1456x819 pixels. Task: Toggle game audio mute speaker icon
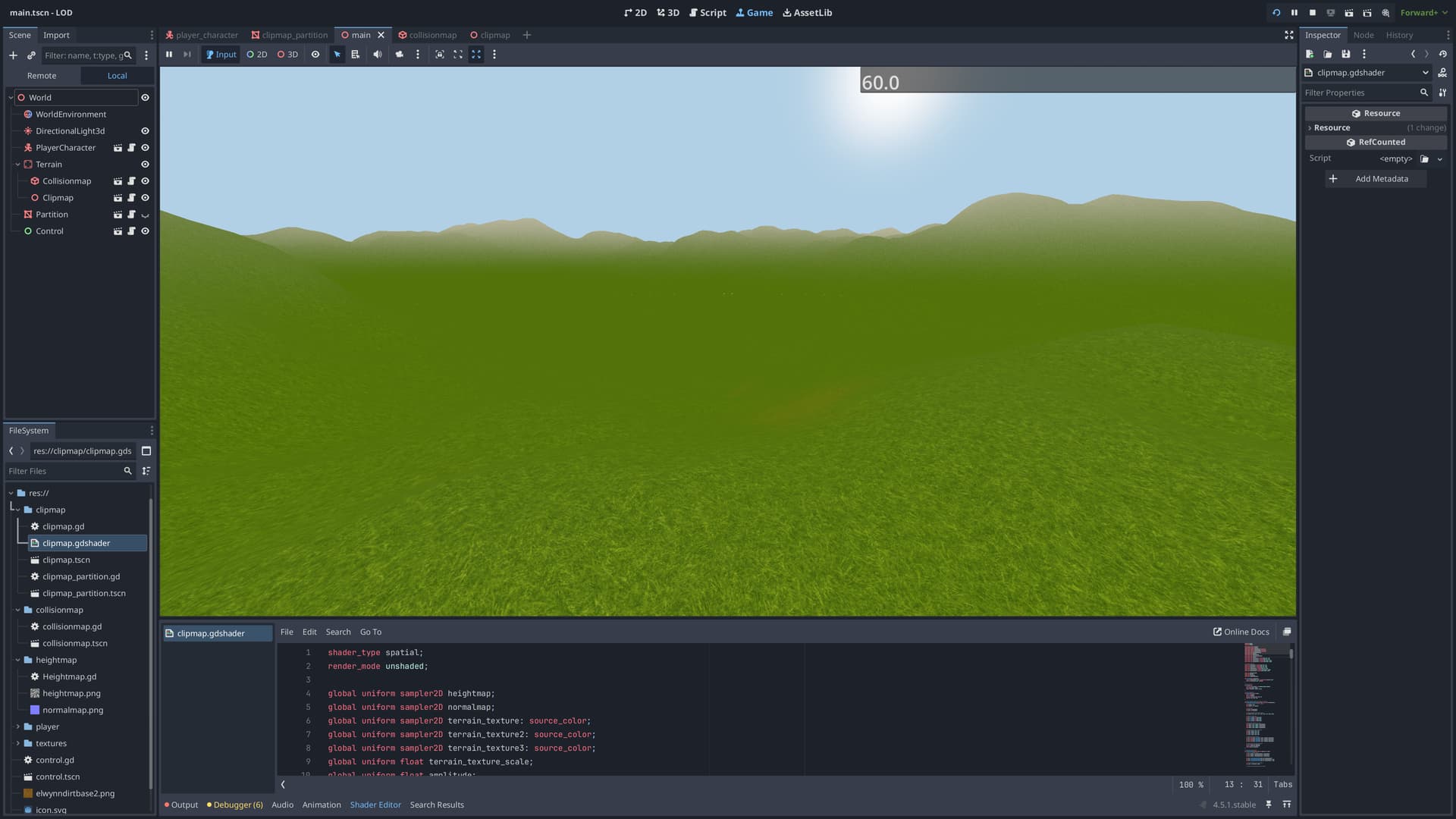(378, 55)
